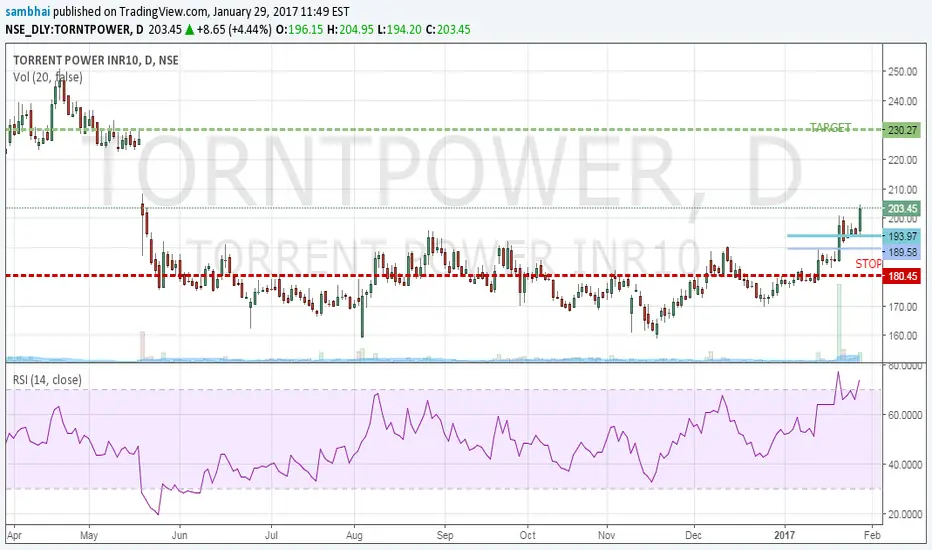Select the red 180.45 stop price tag
Image resolution: width=932 pixels, height=550 pixels.
(x=902, y=276)
